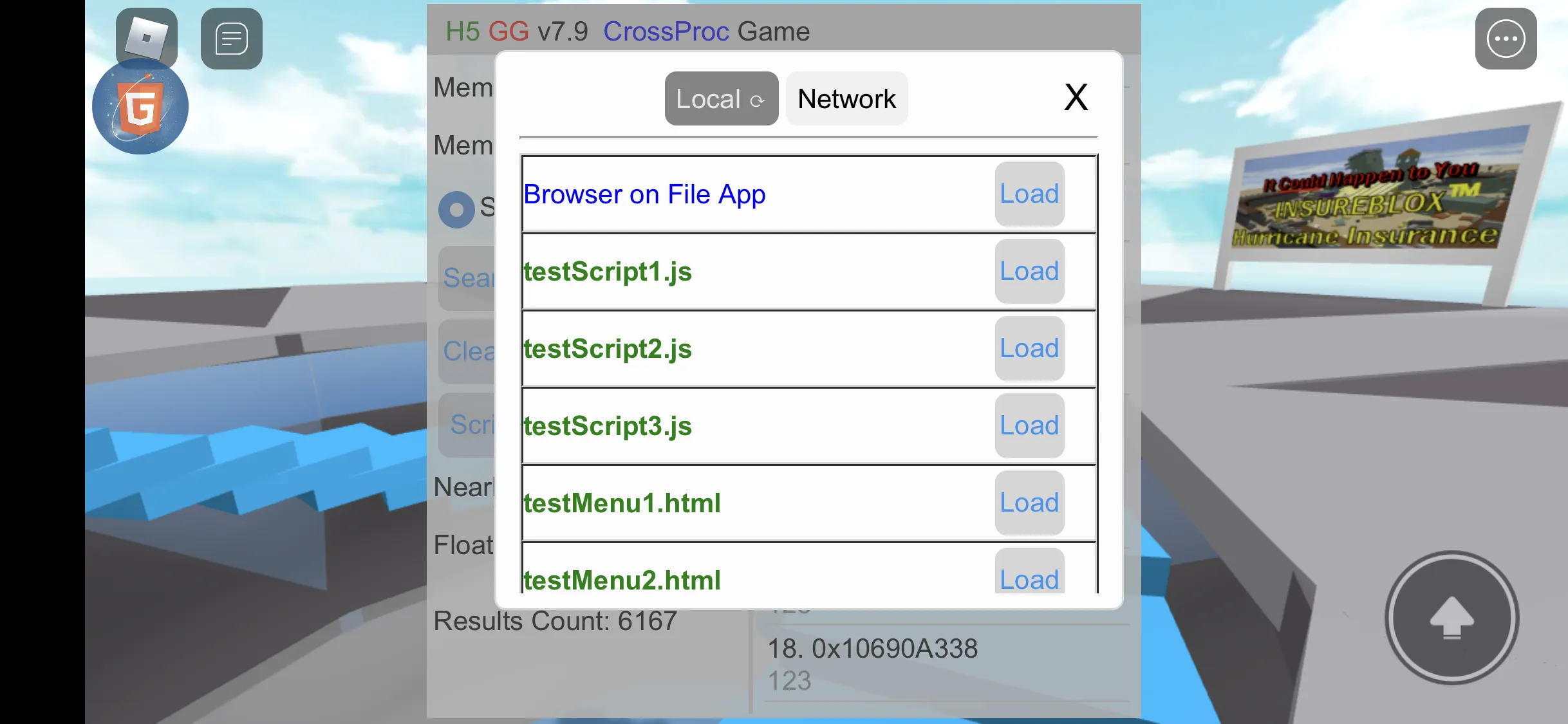Viewport: 1568px width, 724px height.
Task: Select the testScript3.js file name
Action: [608, 426]
